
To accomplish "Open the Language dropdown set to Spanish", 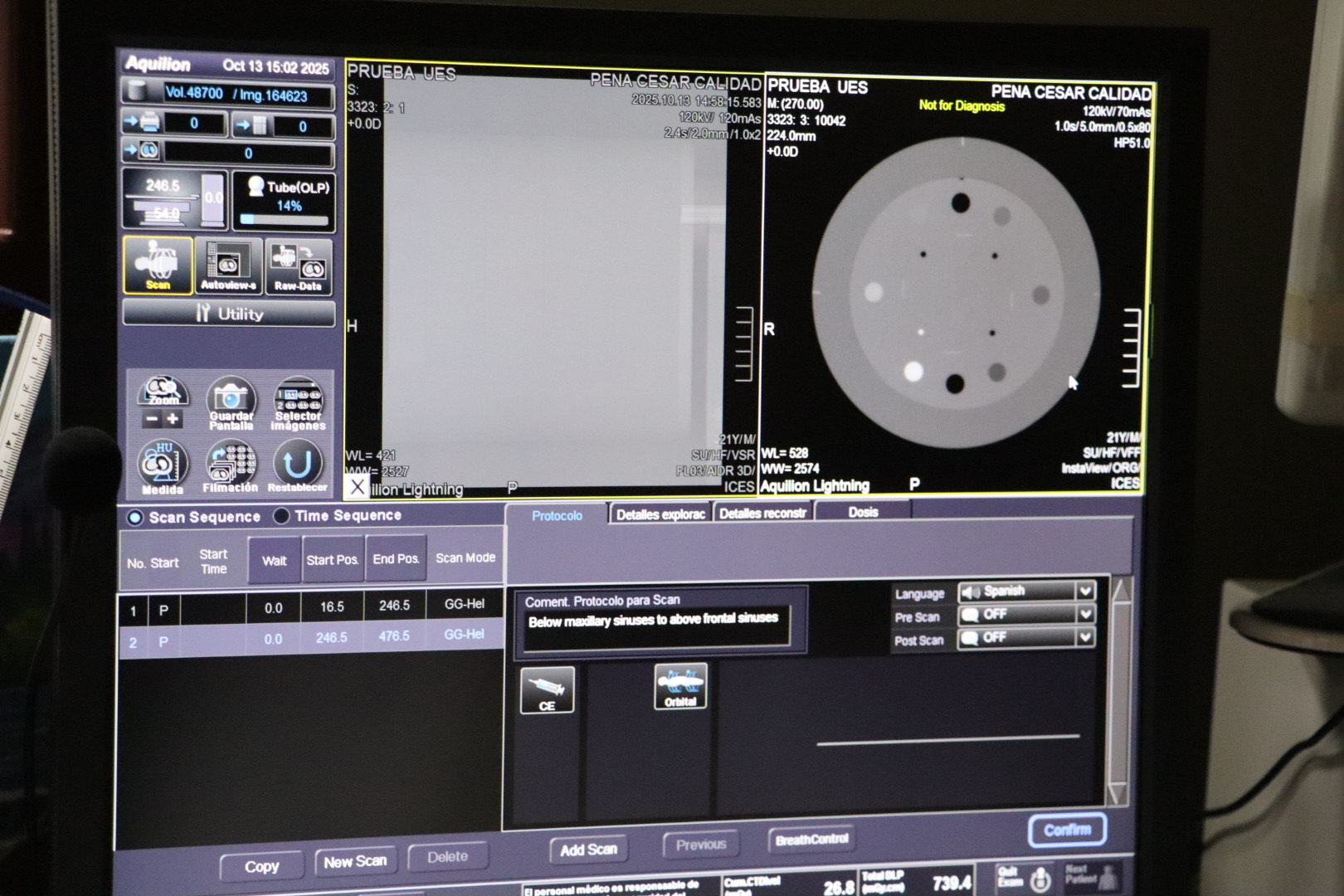I will click(1026, 592).
